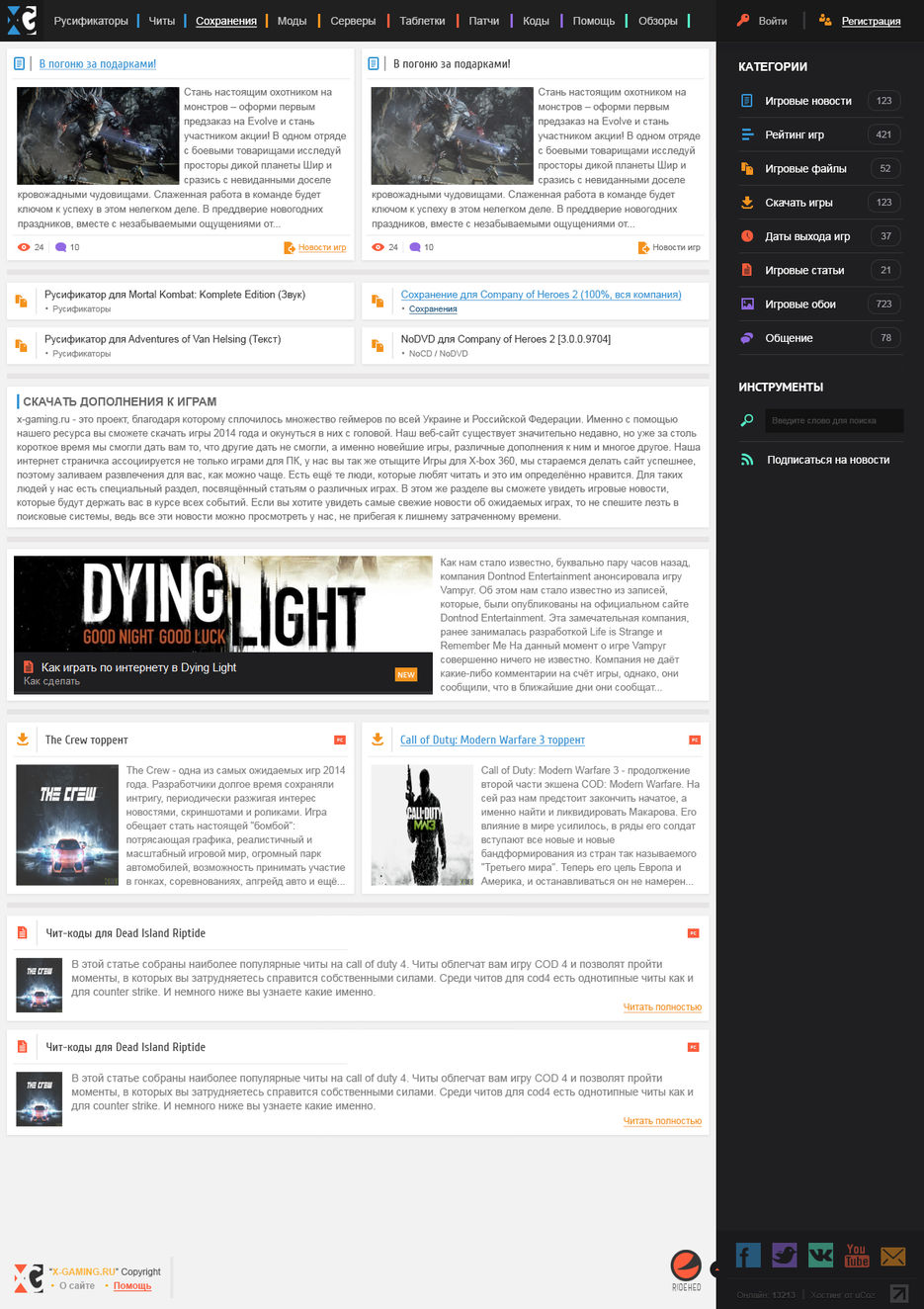Open the YouTube social icon
Screen dimensions: 924x1309
[x=857, y=1255]
